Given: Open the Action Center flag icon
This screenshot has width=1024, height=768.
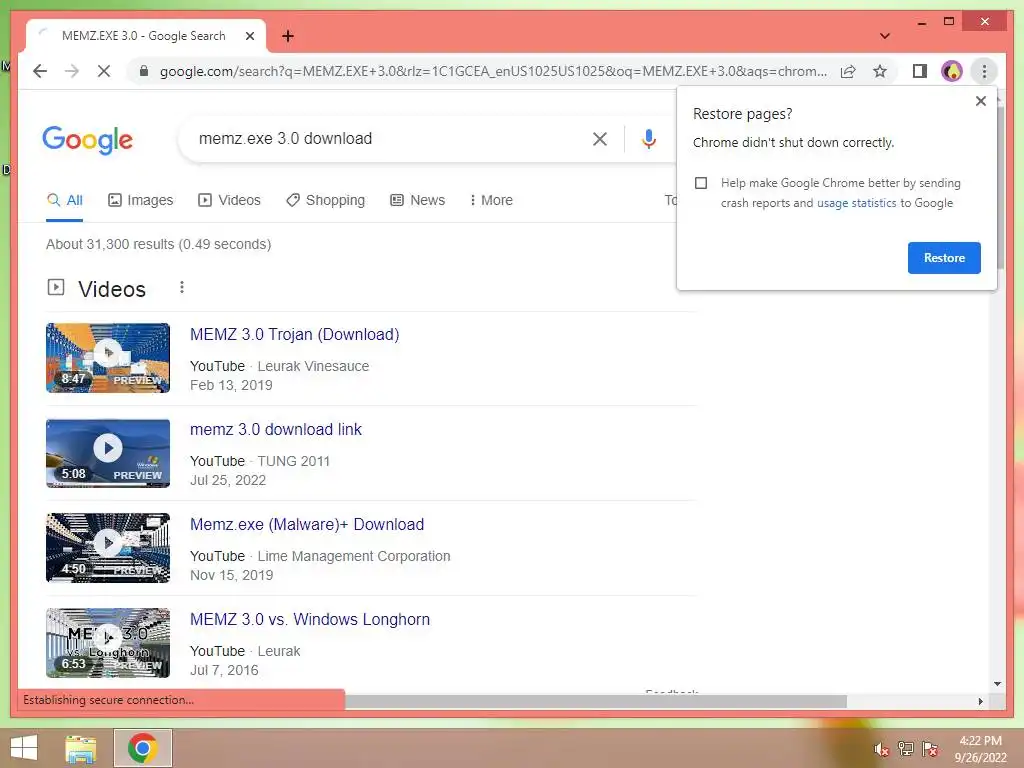Looking at the screenshot, I should 930,749.
